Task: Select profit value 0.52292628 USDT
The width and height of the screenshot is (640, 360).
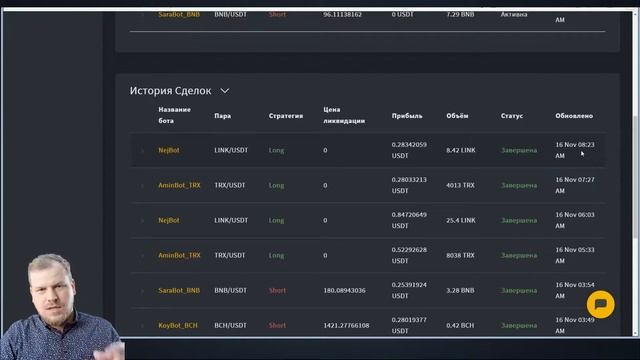Action: point(409,256)
